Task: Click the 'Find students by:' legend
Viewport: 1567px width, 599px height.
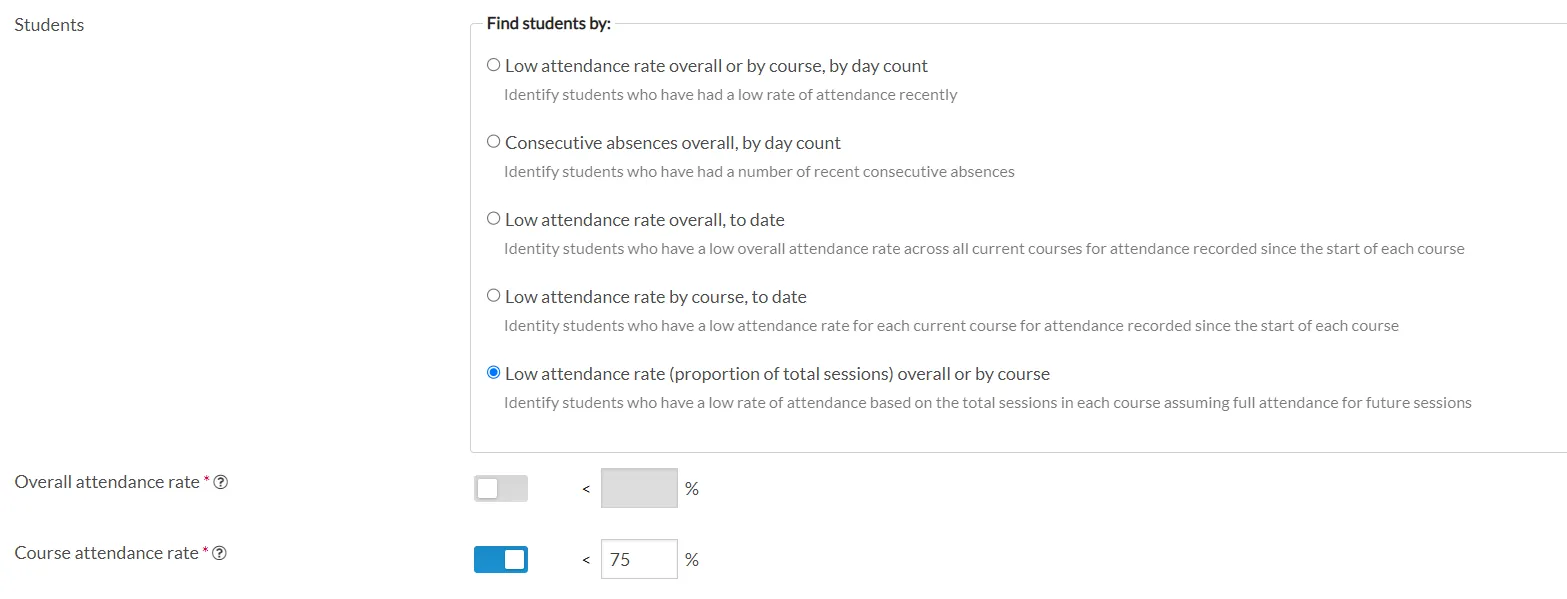Action: [548, 23]
